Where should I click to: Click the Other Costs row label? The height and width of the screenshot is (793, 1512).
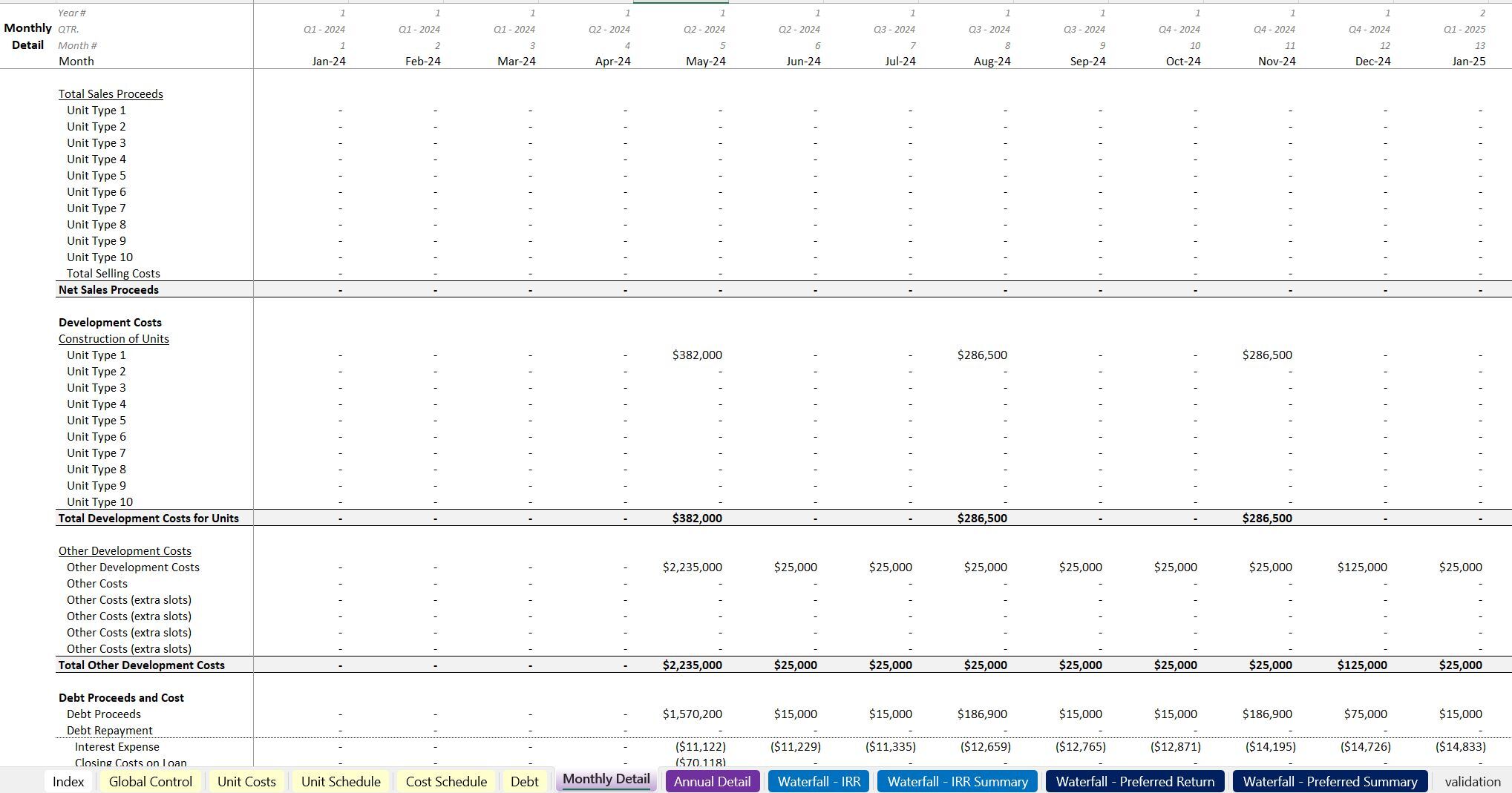coord(97,584)
